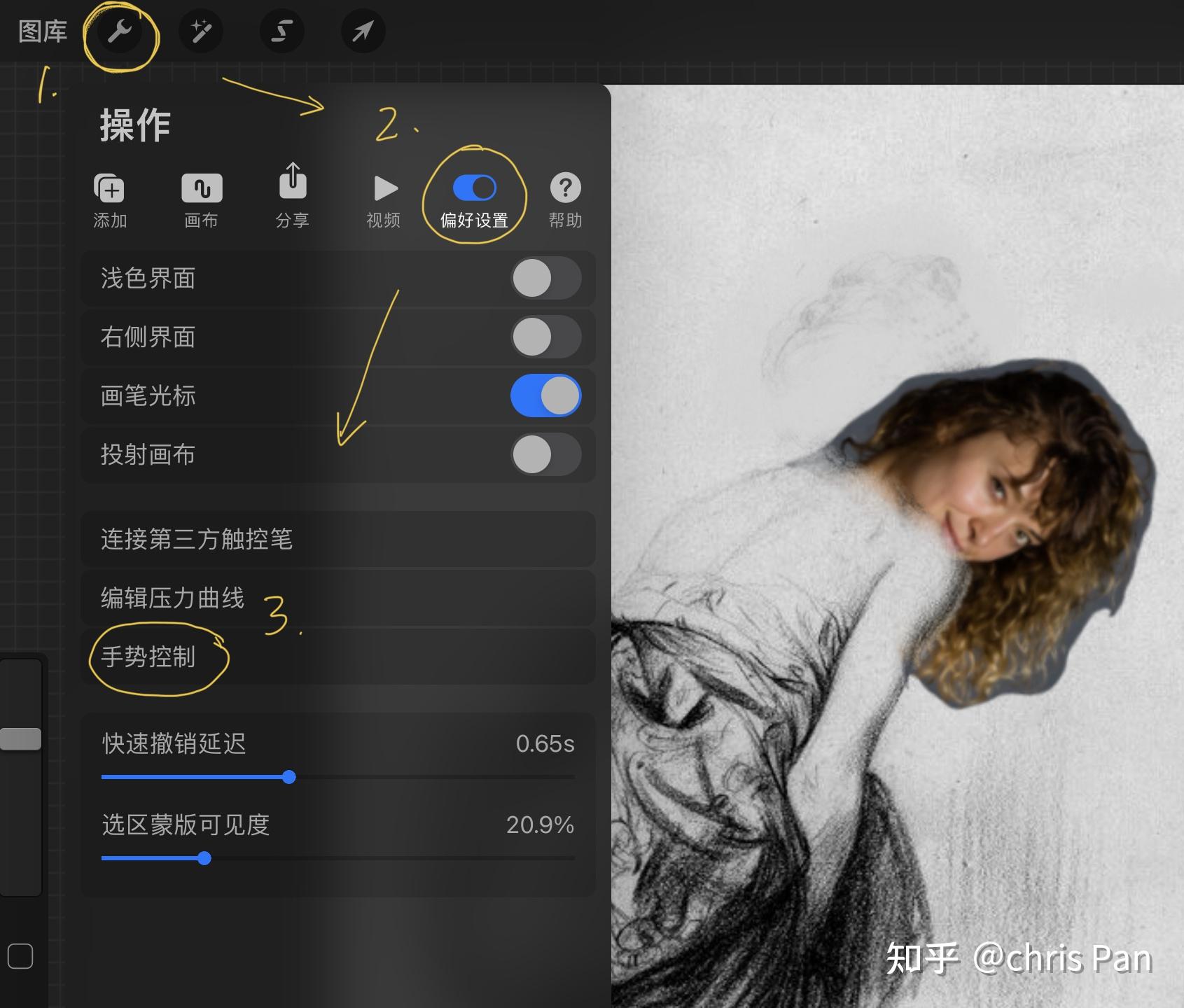The height and width of the screenshot is (1008, 1184).
Task: Click the sidebar brush size slider handle
Action: coord(20,739)
